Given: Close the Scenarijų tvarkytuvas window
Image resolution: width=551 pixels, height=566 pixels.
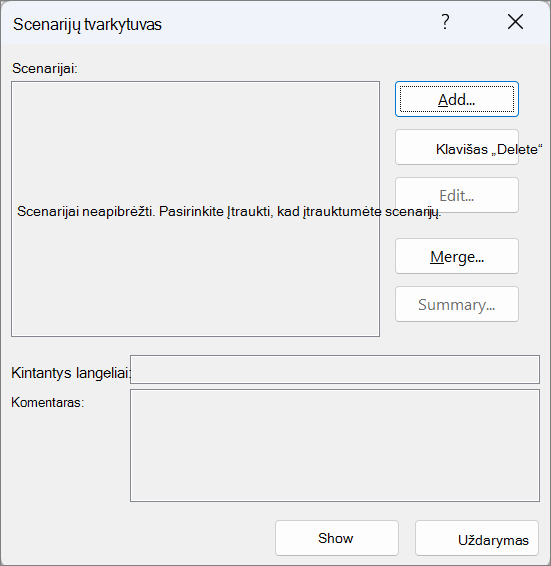Looking at the screenshot, I should [515, 22].
